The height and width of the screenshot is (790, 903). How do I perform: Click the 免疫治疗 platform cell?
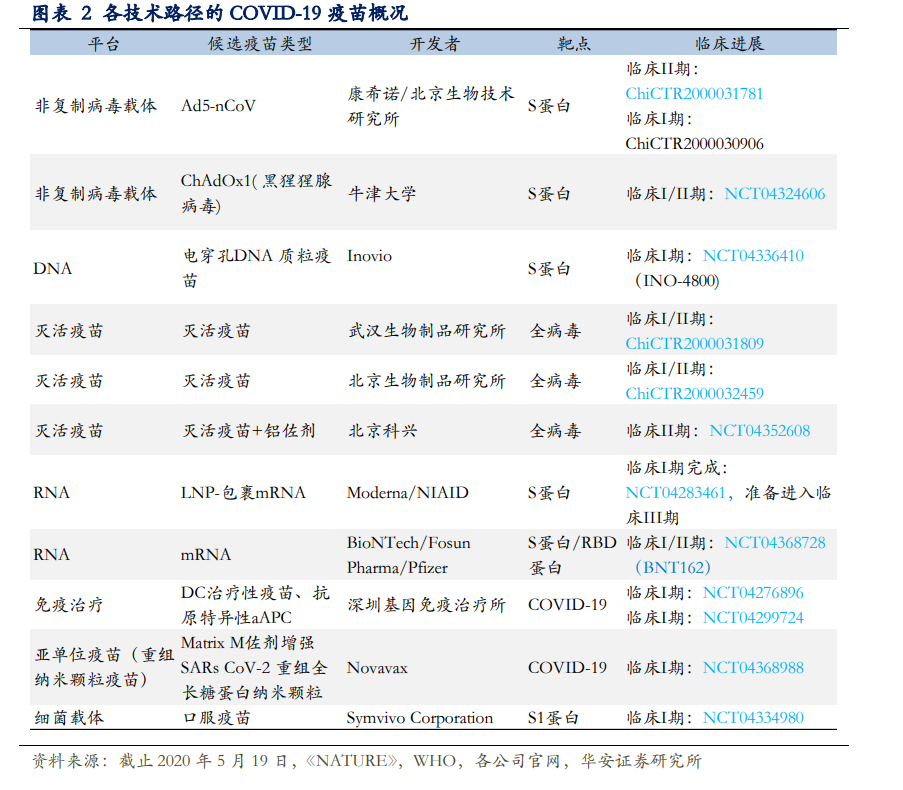(69, 605)
